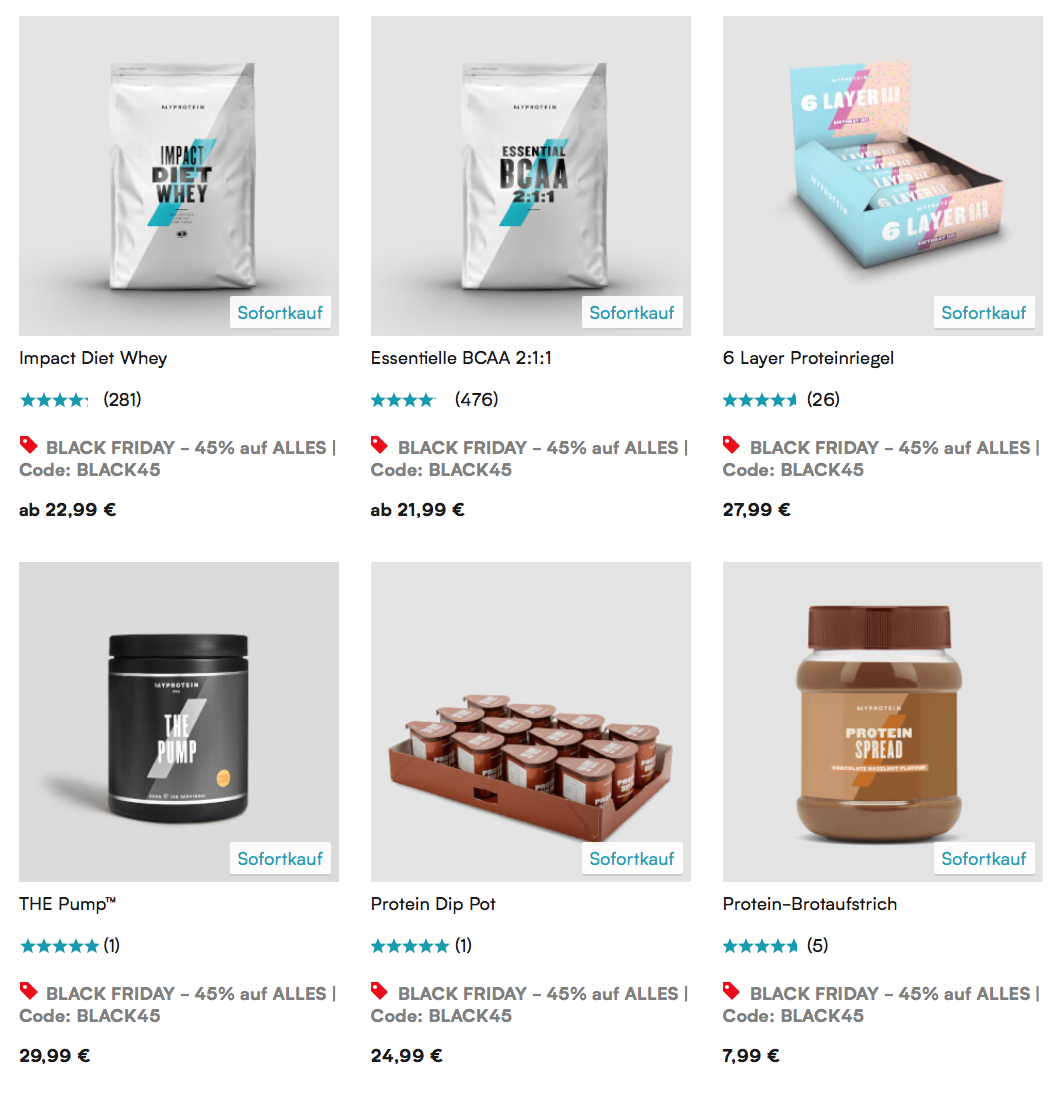Screen dimensions: 1064x1096
Task: View Protein Dip Pot tray image
Action: coord(531,722)
